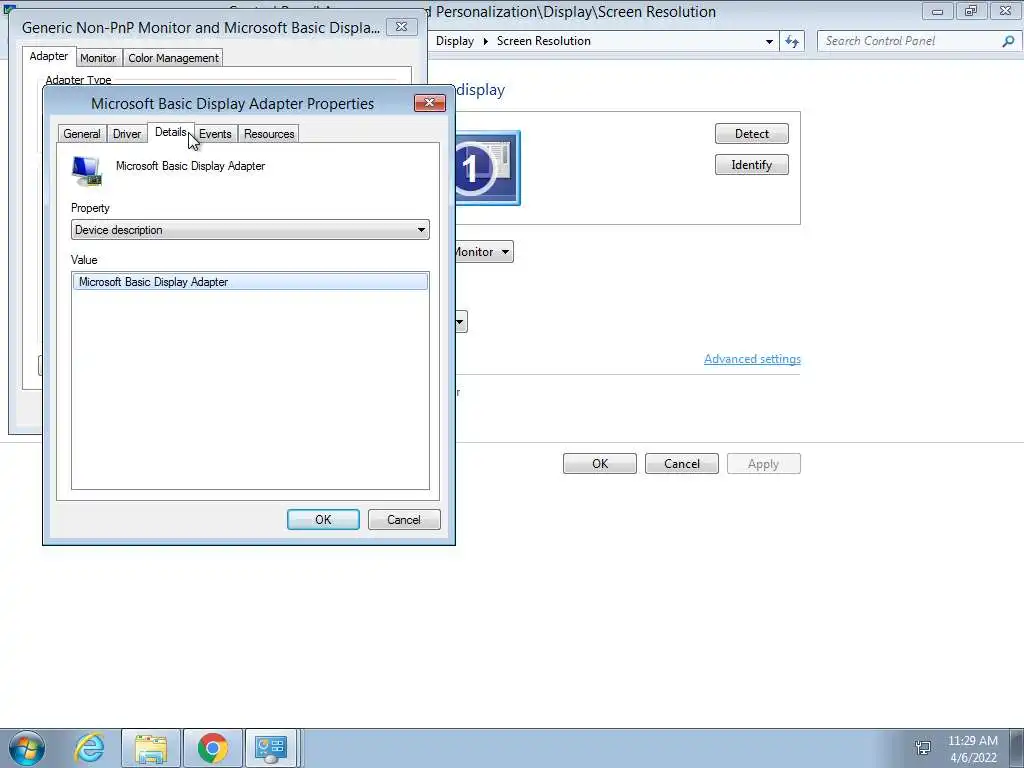The width and height of the screenshot is (1024, 768).
Task: Open breadcrumb arrow before Screen Resolution
Action: pos(485,41)
